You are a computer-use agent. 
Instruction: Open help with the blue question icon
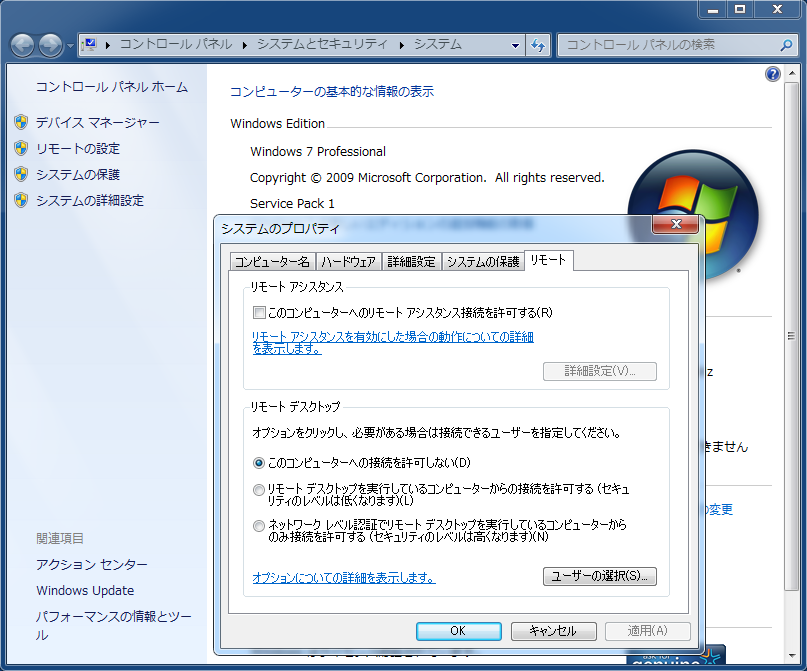click(x=773, y=74)
